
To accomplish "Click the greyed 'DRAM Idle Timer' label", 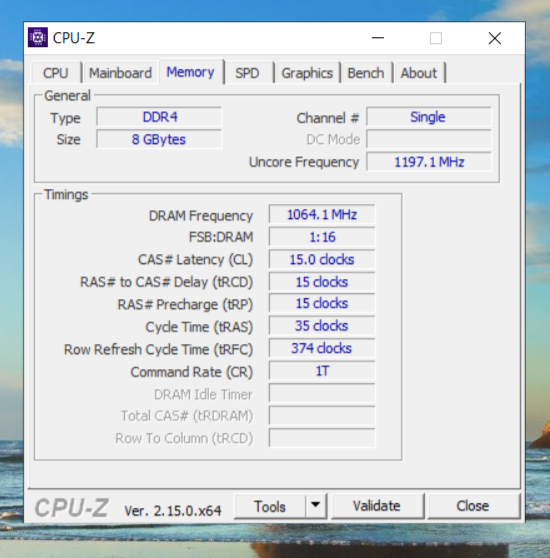I will 203,395.
